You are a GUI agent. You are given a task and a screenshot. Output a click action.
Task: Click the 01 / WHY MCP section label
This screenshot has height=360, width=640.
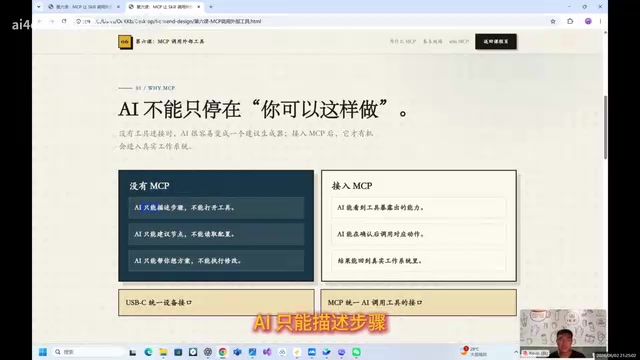pos(155,88)
